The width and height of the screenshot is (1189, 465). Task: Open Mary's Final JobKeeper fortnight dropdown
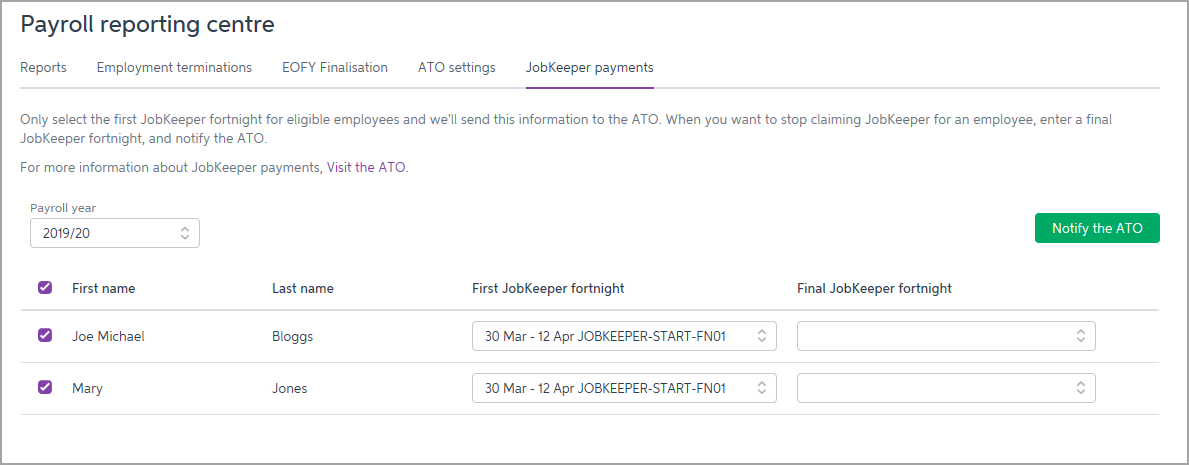tap(946, 388)
